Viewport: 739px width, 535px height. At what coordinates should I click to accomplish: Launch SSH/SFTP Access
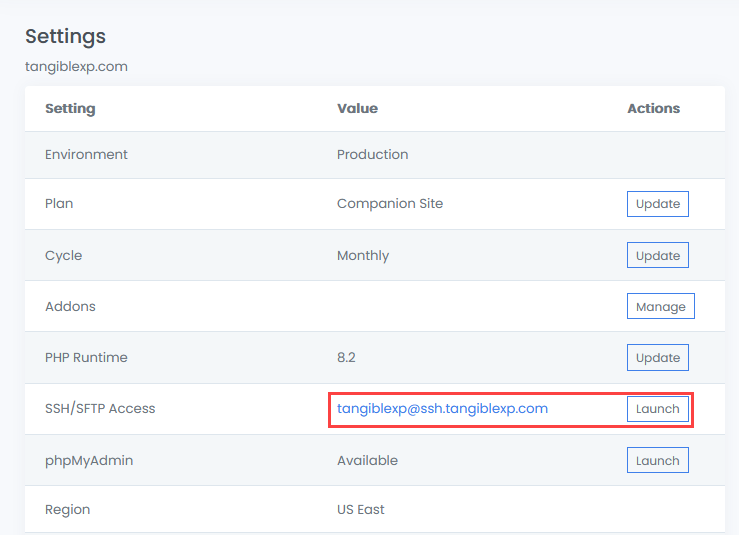point(658,409)
